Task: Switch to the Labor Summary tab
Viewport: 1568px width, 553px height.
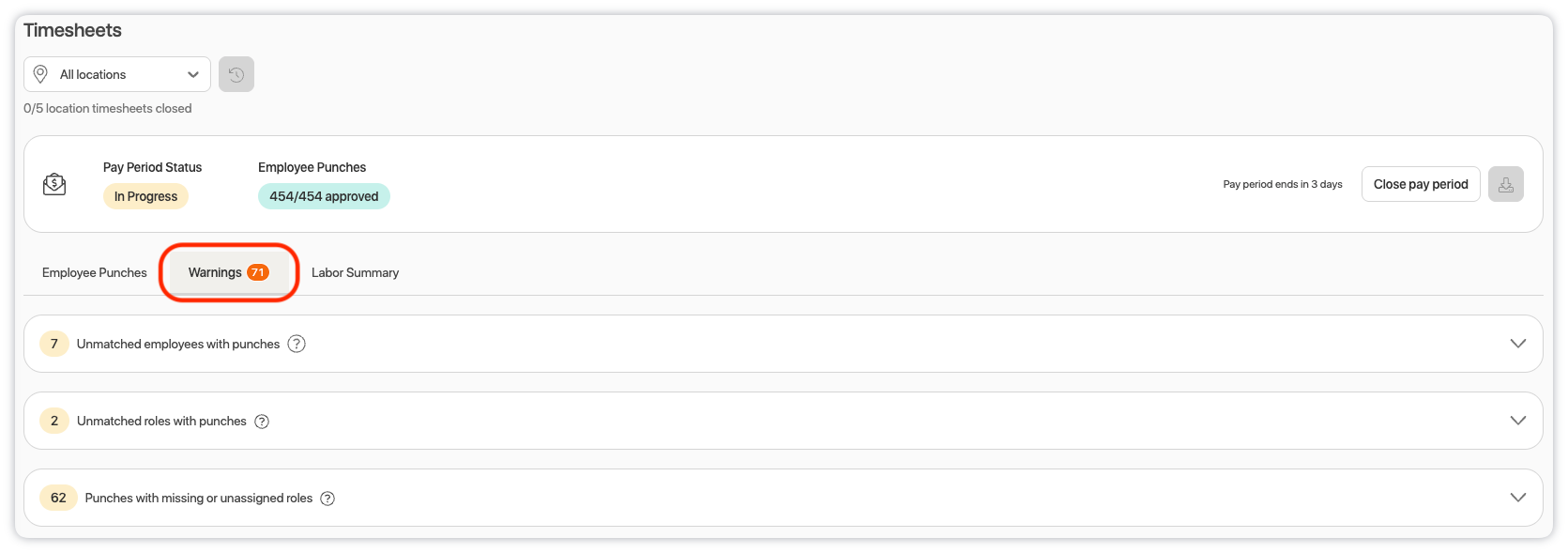Action: coord(355,272)
